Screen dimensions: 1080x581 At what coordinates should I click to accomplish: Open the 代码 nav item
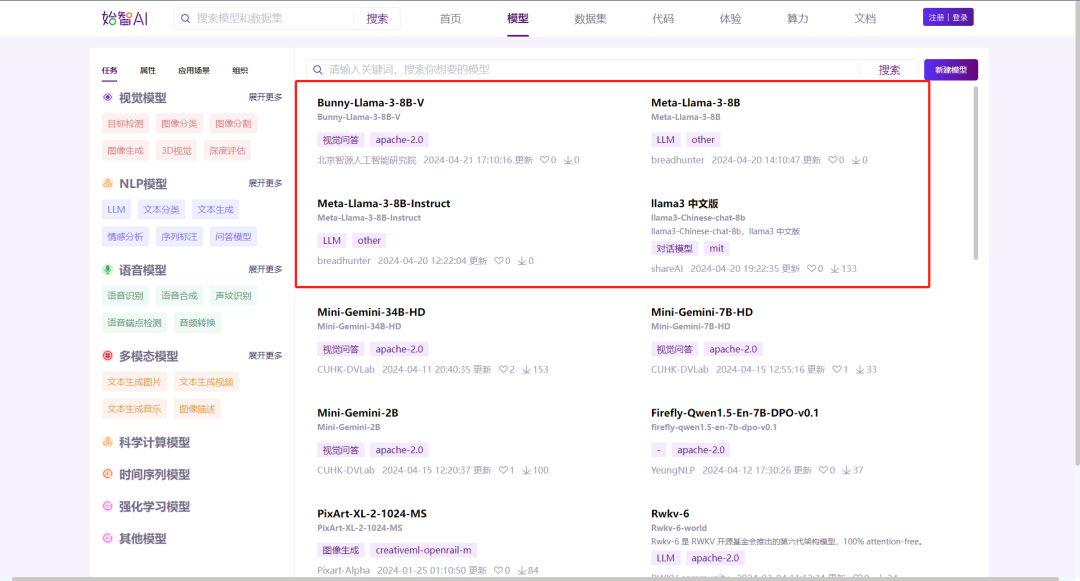[x=663, y=19]
